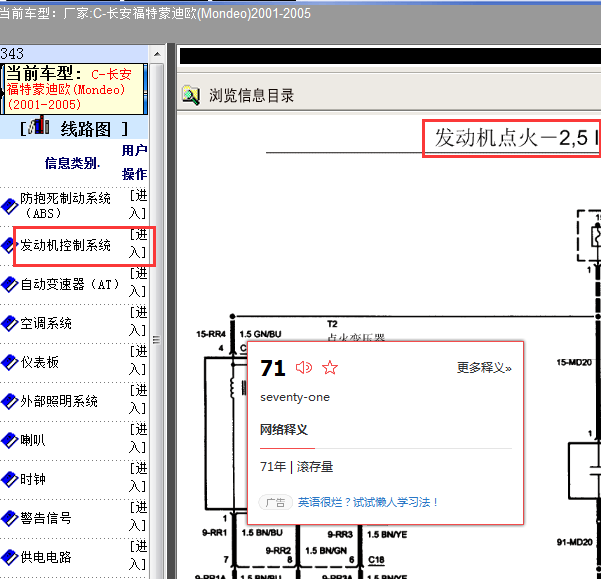Click the 信息类别 column header
Image resolution: width=601 pixels, height=579 pixels.
click(72, 163)
